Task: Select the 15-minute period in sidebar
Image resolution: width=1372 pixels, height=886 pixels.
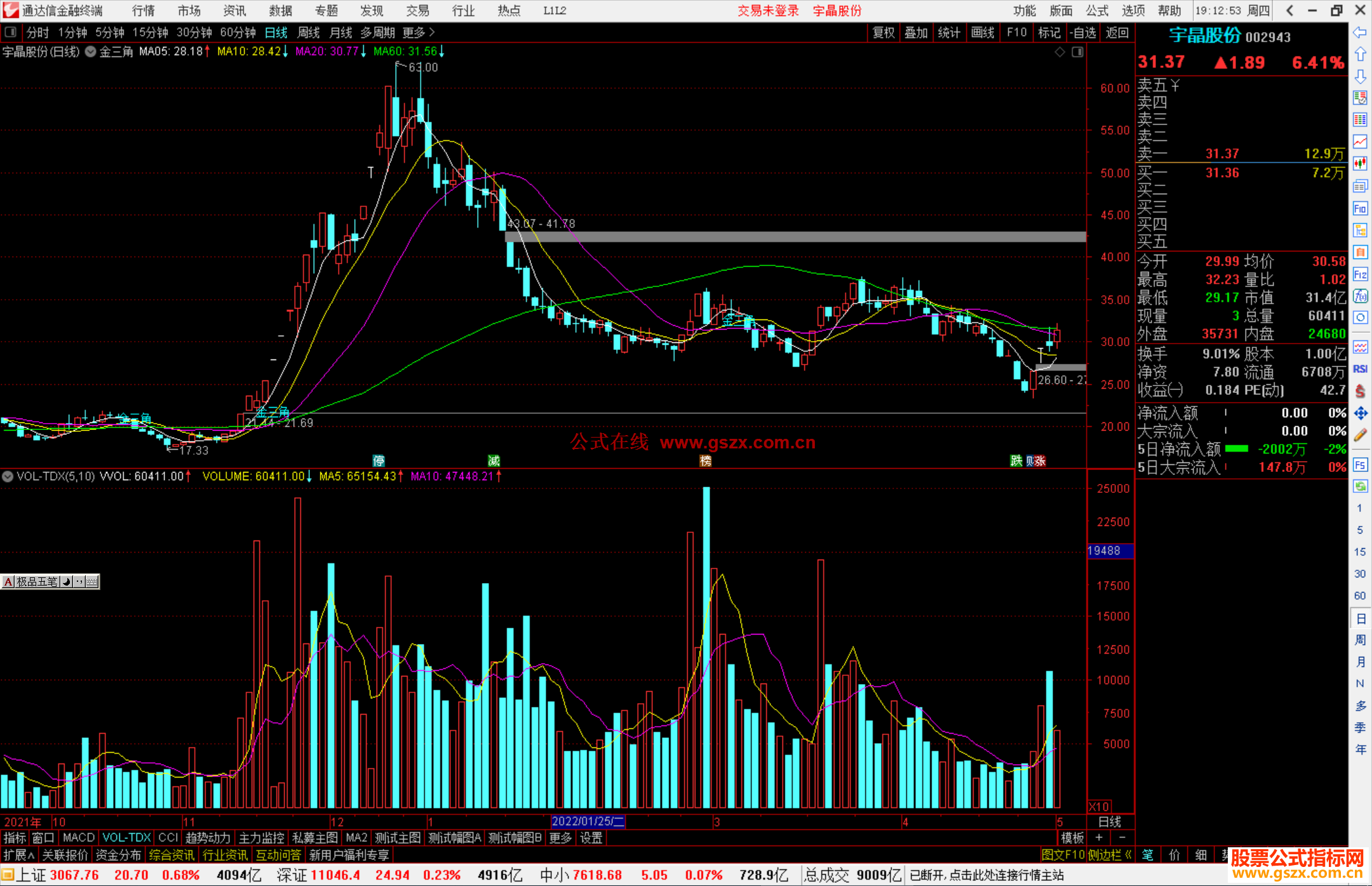Action: 1359,552
